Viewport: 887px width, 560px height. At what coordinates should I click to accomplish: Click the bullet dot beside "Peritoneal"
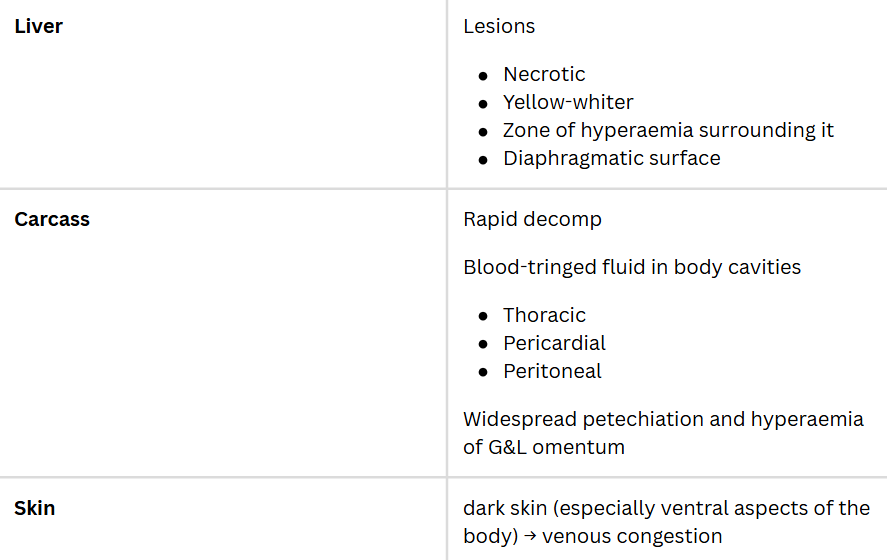coord(483,372)
